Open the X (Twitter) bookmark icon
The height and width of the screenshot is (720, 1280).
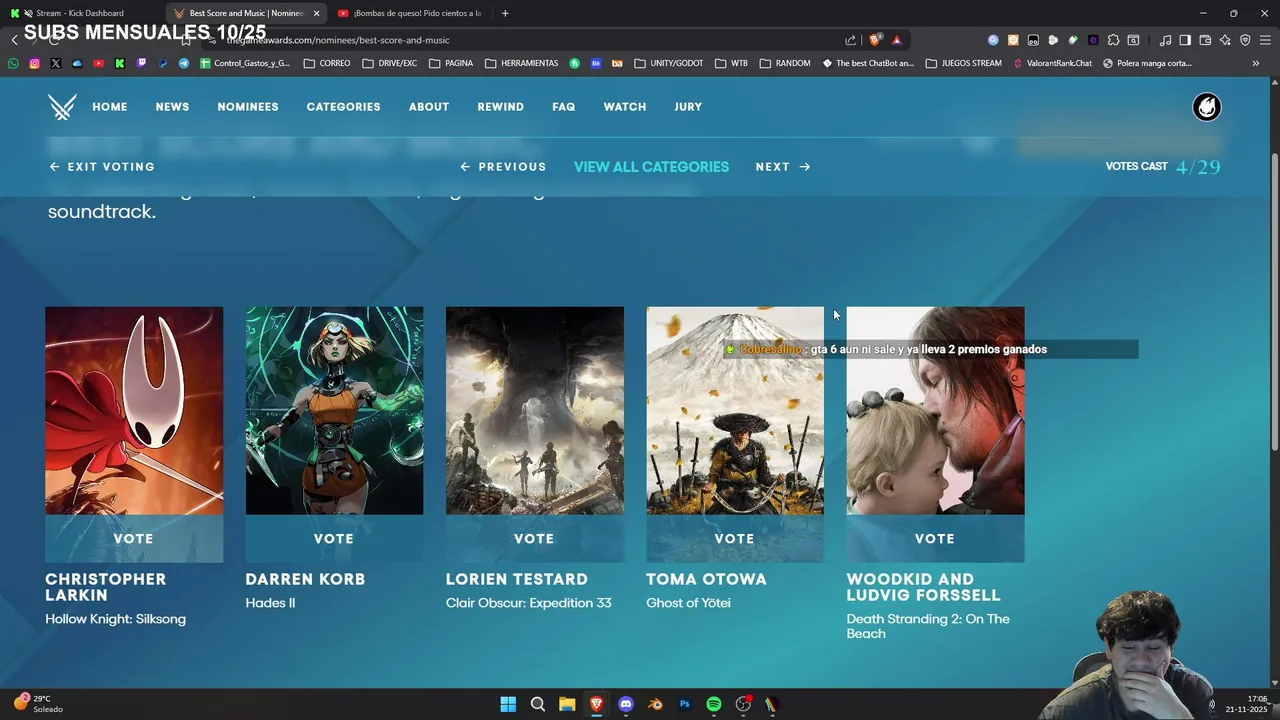pyautogui.click(x=55, y=63)
